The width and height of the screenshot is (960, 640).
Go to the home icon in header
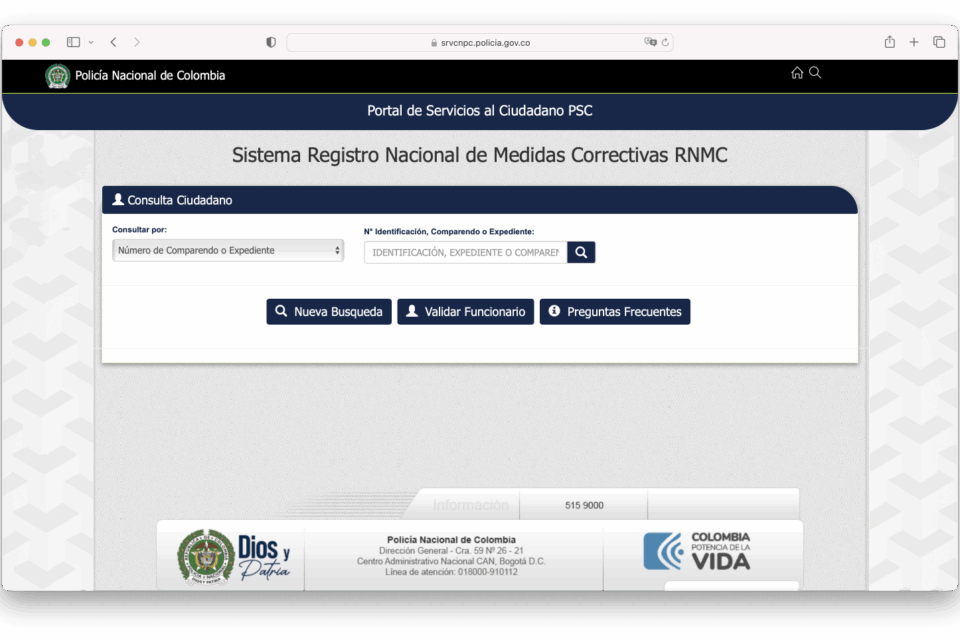tap(797, 73)
